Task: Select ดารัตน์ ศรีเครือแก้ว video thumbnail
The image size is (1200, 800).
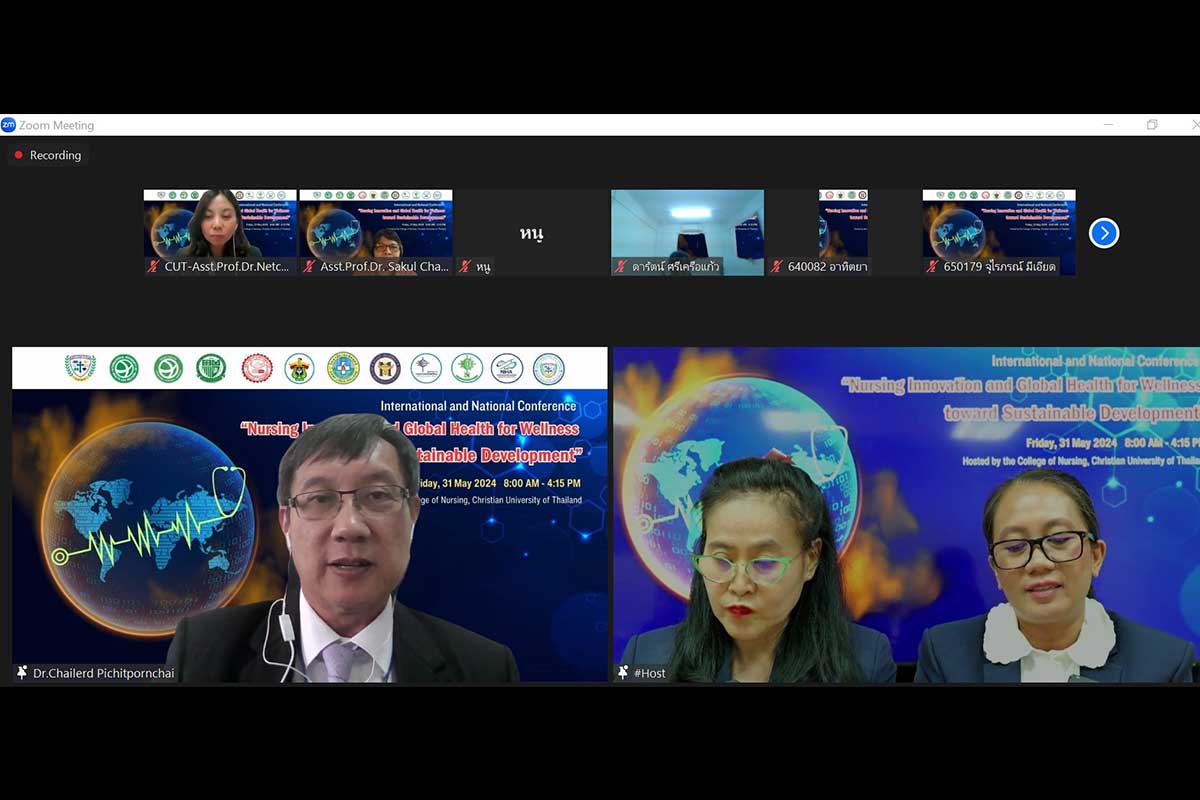Action: pyautogui.click(x=688, y=225)
